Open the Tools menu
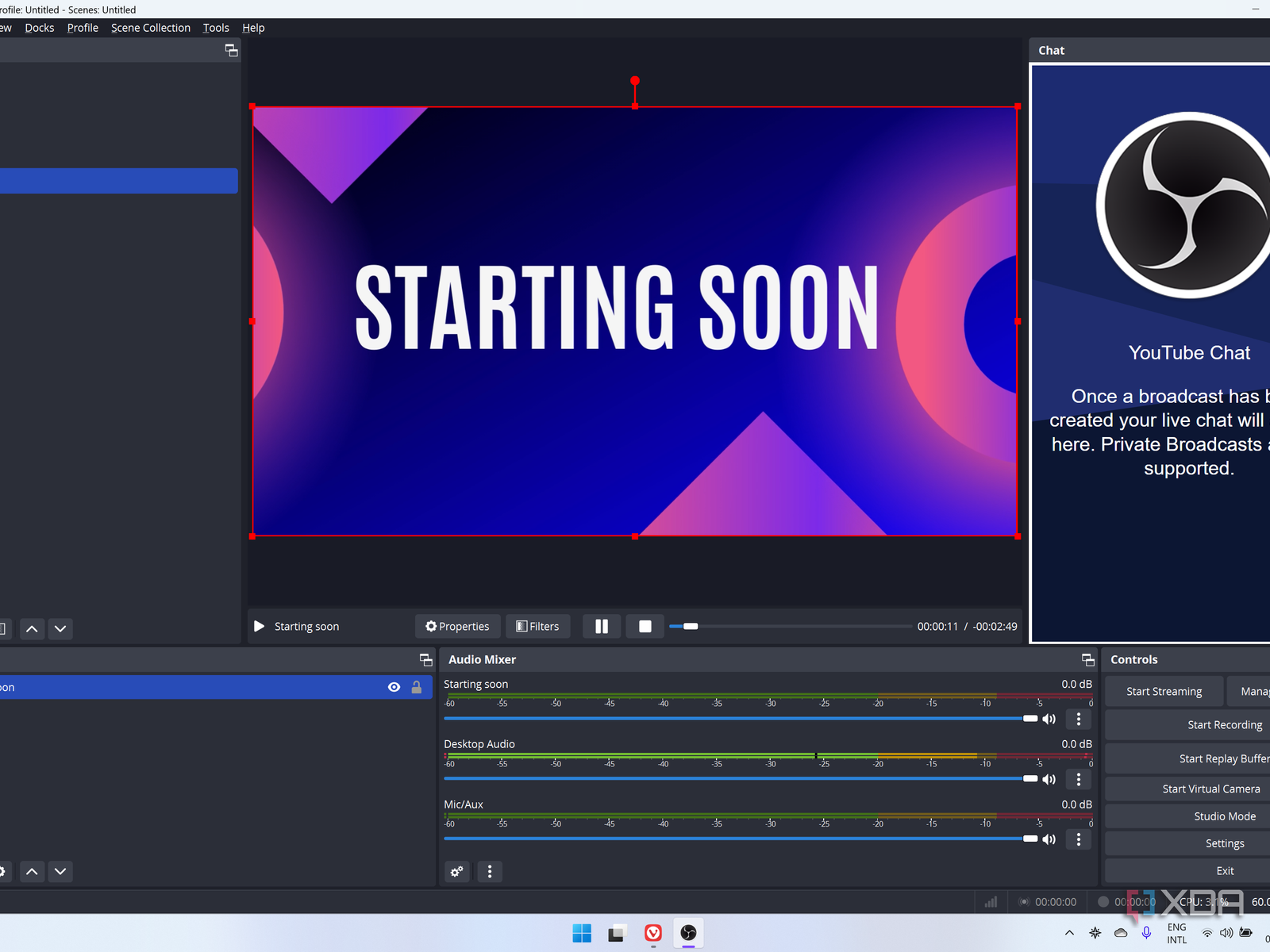The image size is (1270, 952). (216, 28)
